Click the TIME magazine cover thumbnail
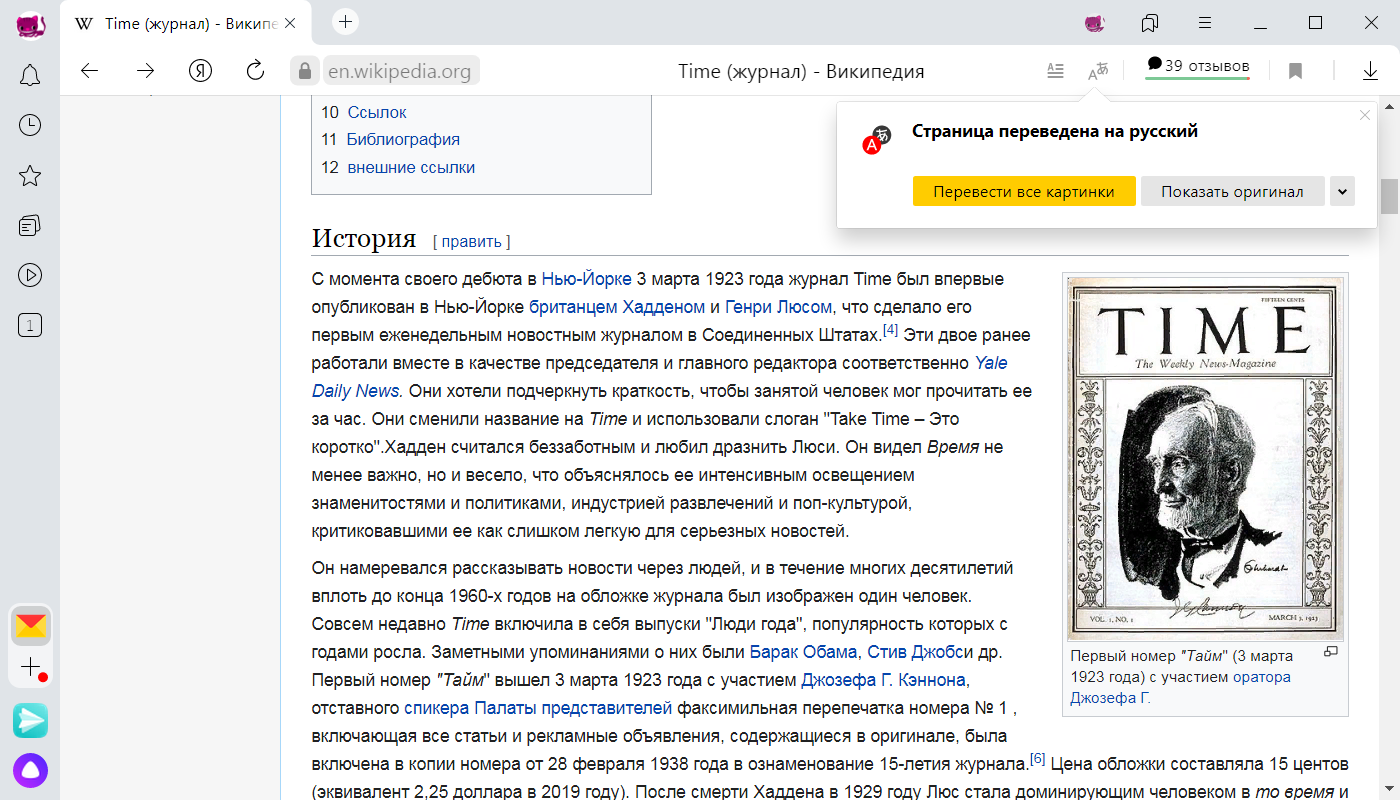 click(x=1205, y=458)
